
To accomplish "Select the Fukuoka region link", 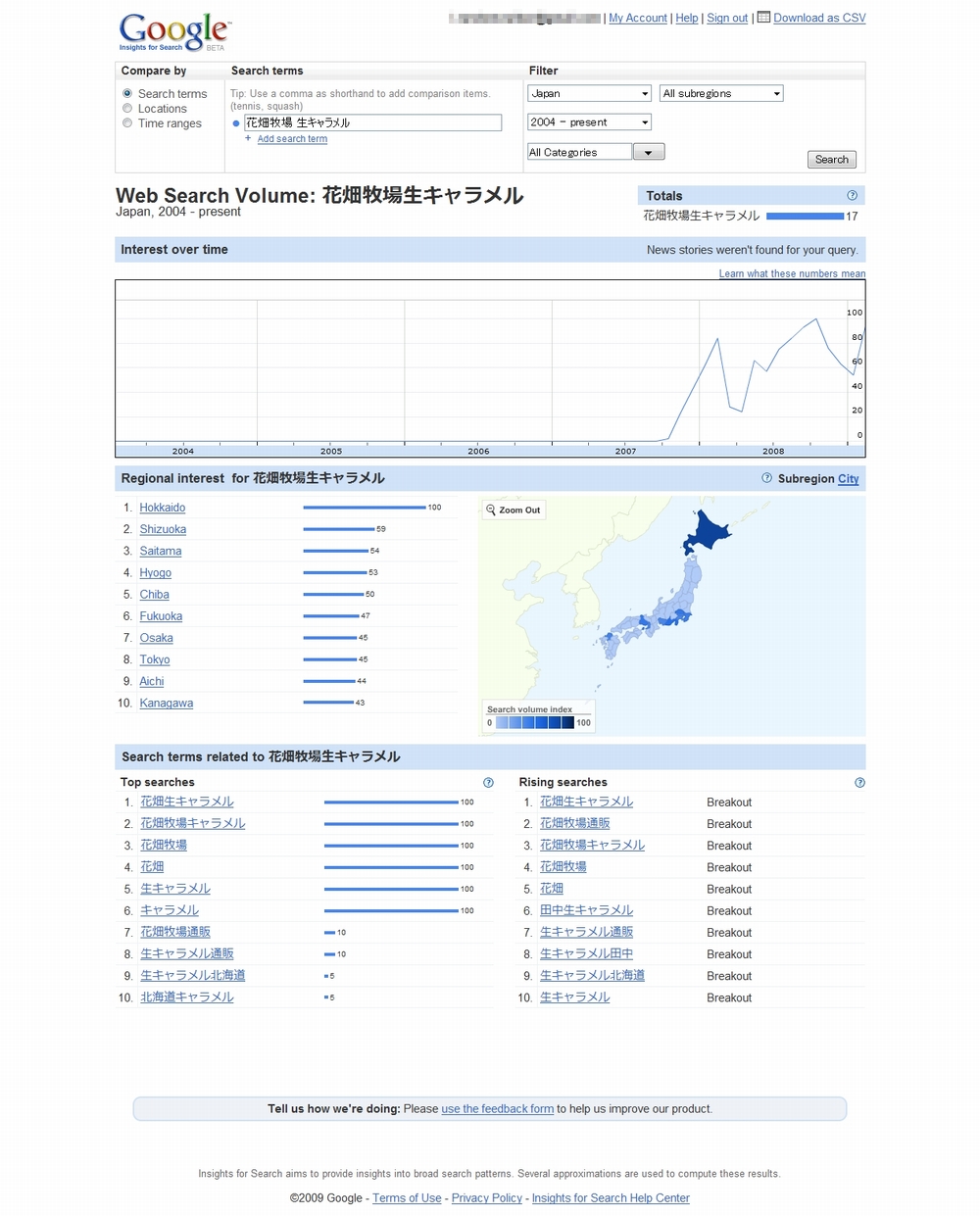I will 161,616.
